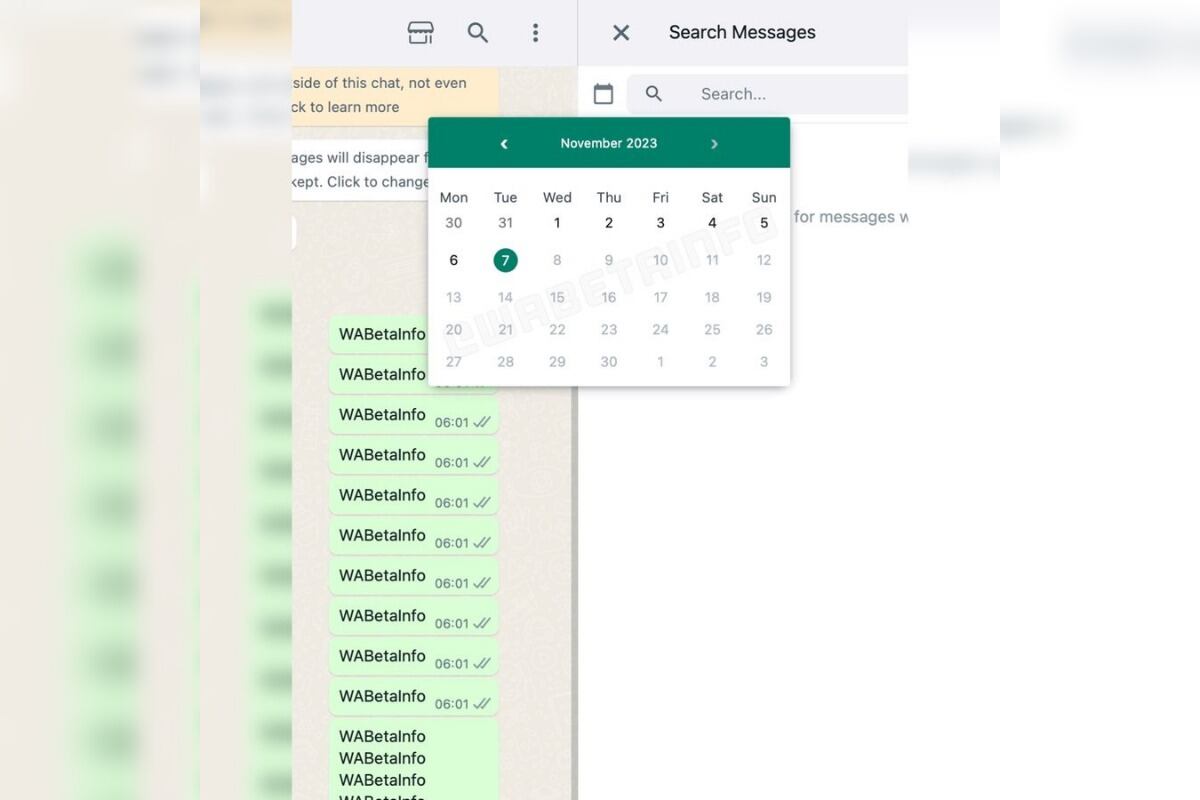Close the Search Messages panel

621,33
